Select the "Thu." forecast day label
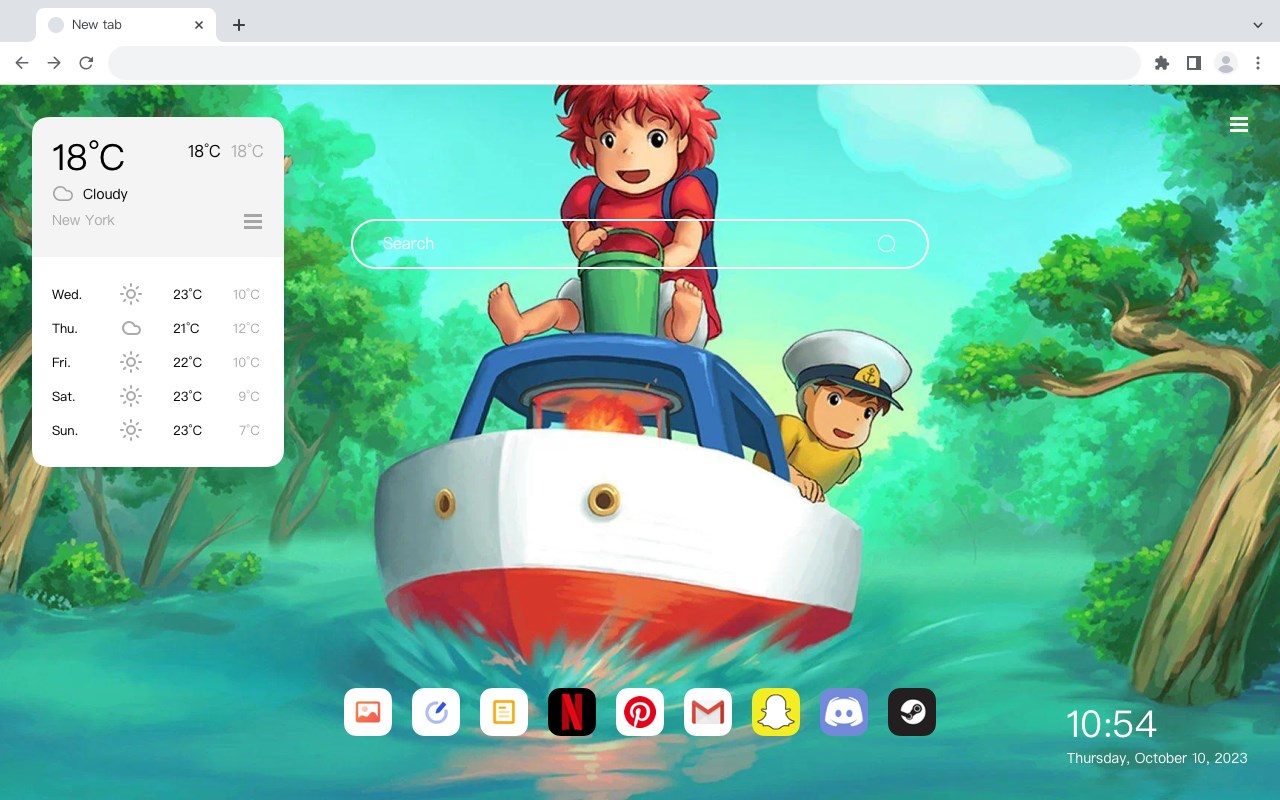The width and height of the screenshot is (1280, 800). pyautogui.click(x=65, y=328)
